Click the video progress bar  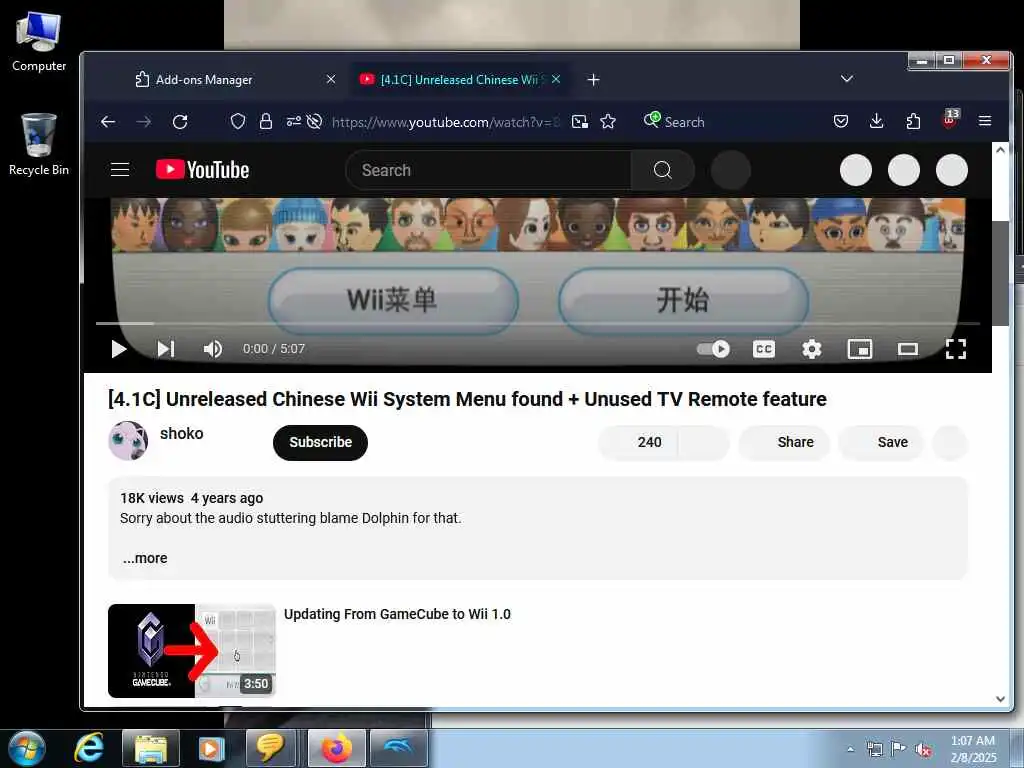tap(537, 323)
